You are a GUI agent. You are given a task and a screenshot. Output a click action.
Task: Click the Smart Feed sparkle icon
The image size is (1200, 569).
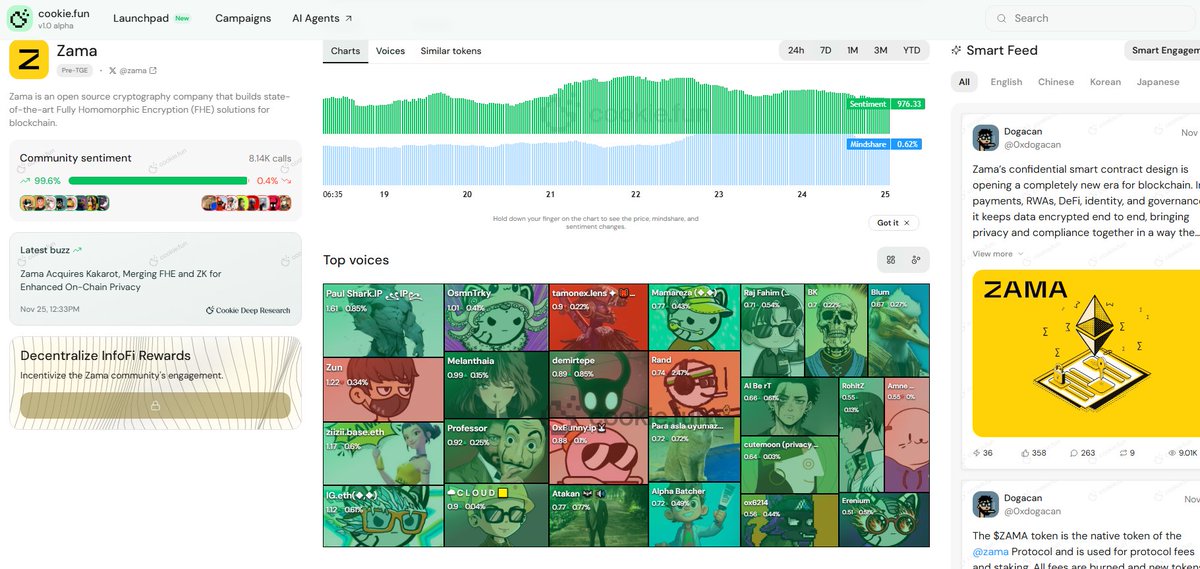(x=956, y=50)
